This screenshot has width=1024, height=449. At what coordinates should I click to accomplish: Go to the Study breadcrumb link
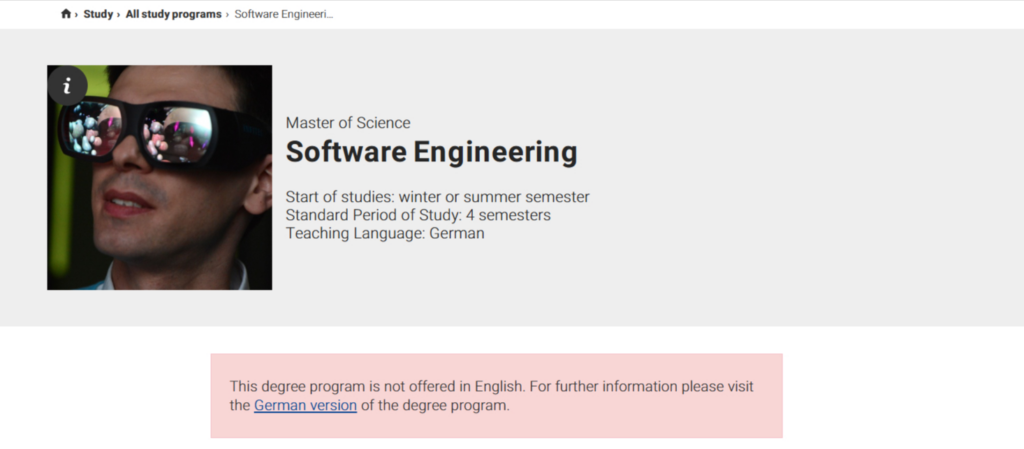[x=98, y=15]
